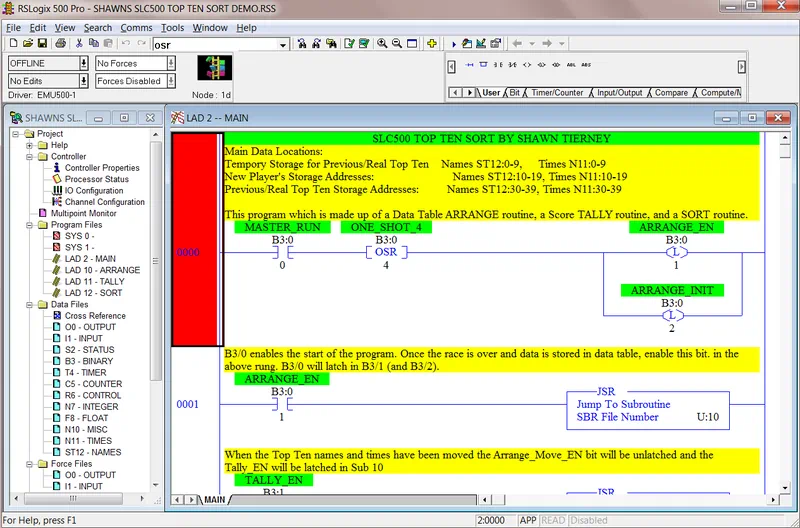Select the MAIN tab at ladder bottom
This screenshot has height=528, width=800.
pos(214,499)
